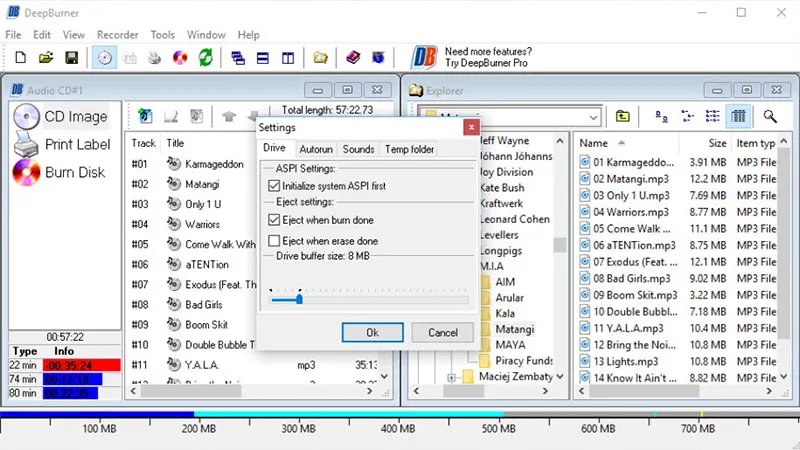Open the Explorer folder path dropdown
The width and height of the screenshot is (800, 450).
(x=592, y=118)
